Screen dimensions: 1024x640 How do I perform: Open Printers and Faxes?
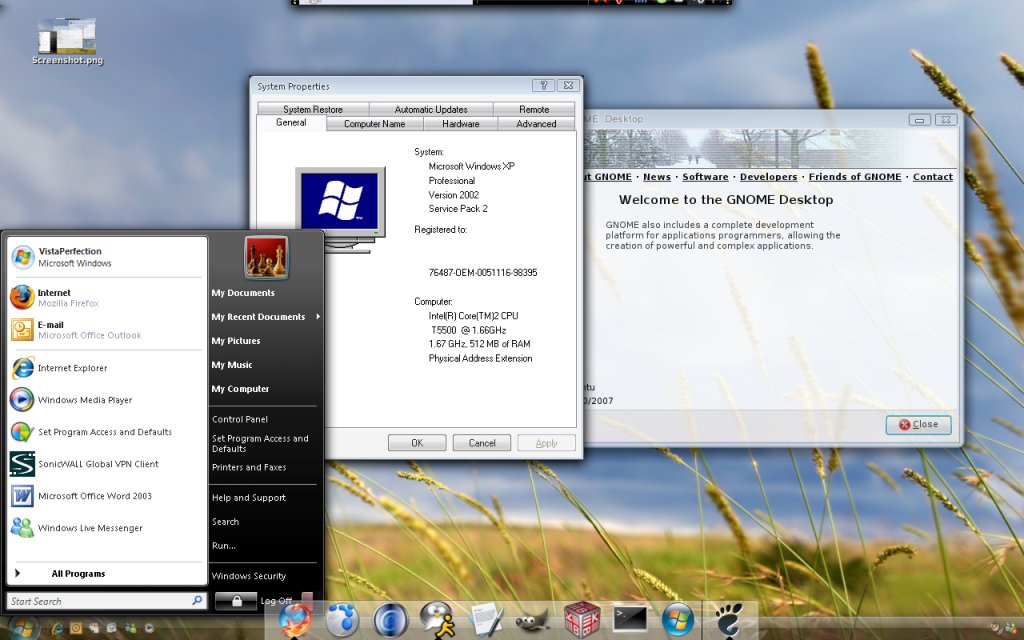(x=249, y=468)
